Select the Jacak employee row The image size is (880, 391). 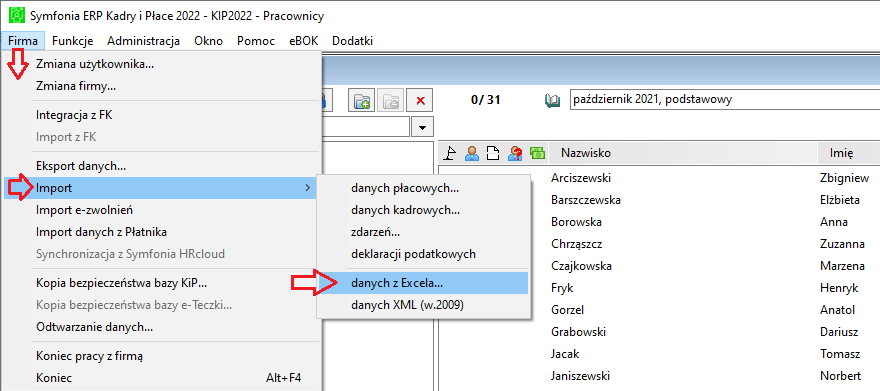[x=659, y=354]
